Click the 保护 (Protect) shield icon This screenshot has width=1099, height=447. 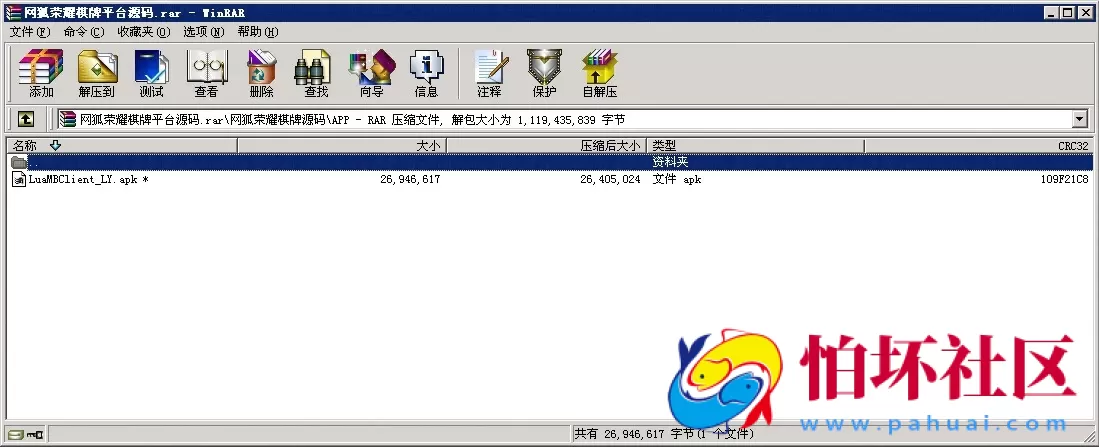(544, 72)
